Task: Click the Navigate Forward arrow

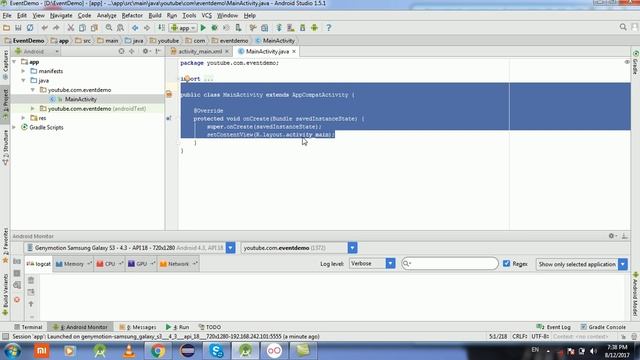Action: [x=147, y=28]
